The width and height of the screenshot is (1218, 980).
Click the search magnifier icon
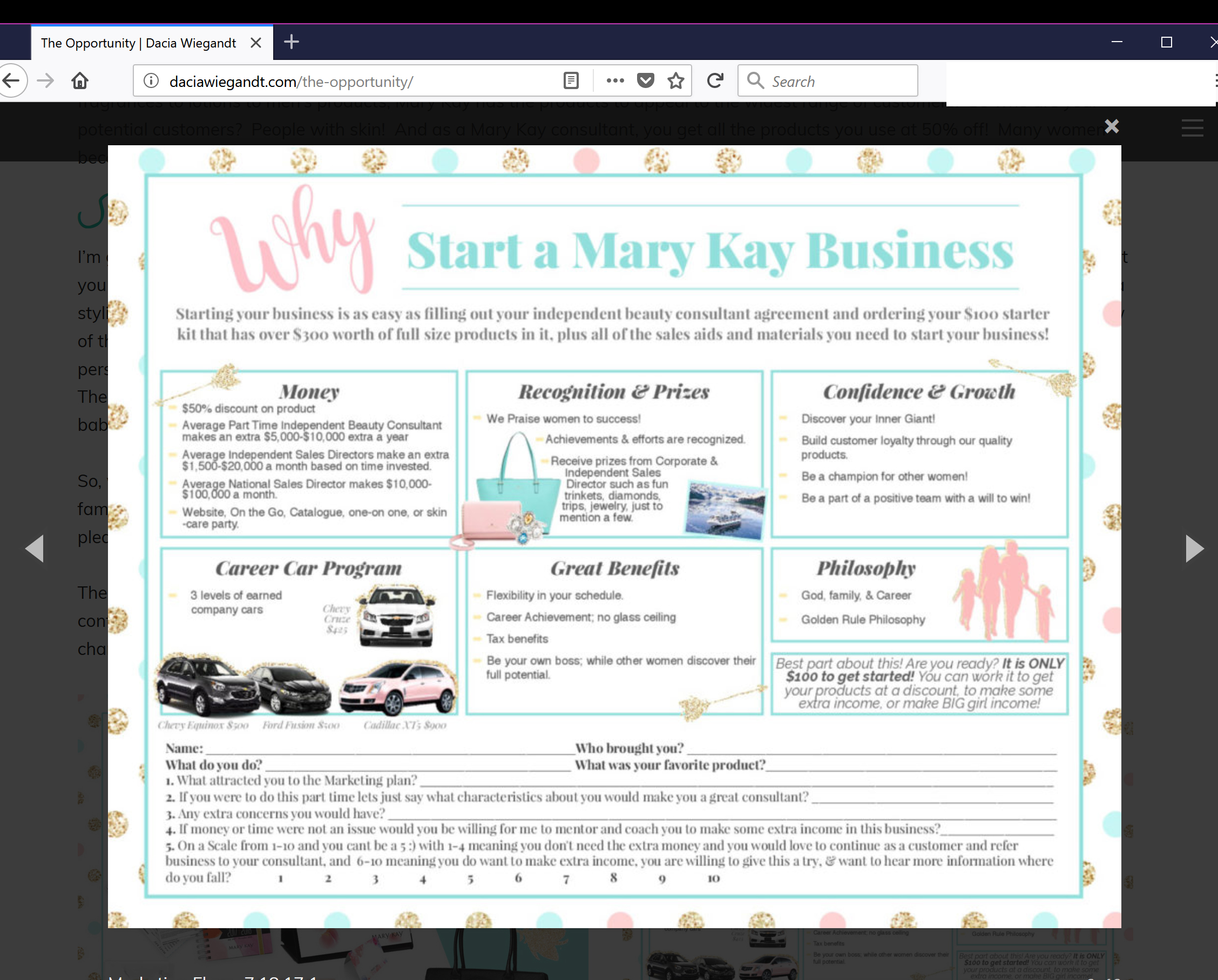[x=755, y=81]
